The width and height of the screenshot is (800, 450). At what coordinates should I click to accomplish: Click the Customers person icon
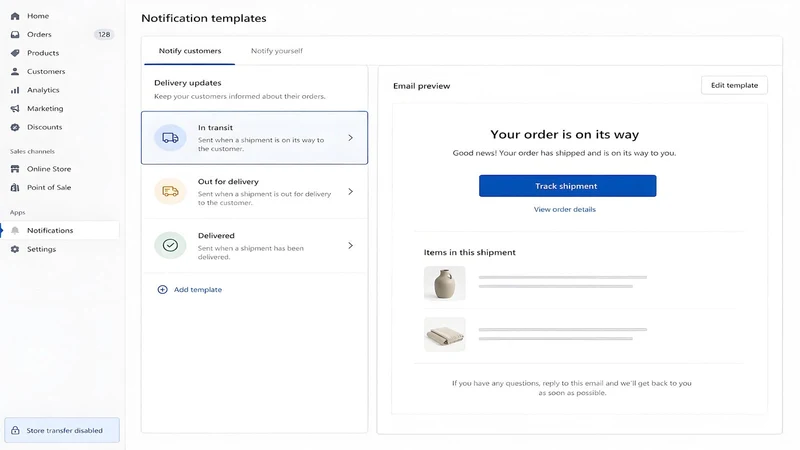point(15,71)
